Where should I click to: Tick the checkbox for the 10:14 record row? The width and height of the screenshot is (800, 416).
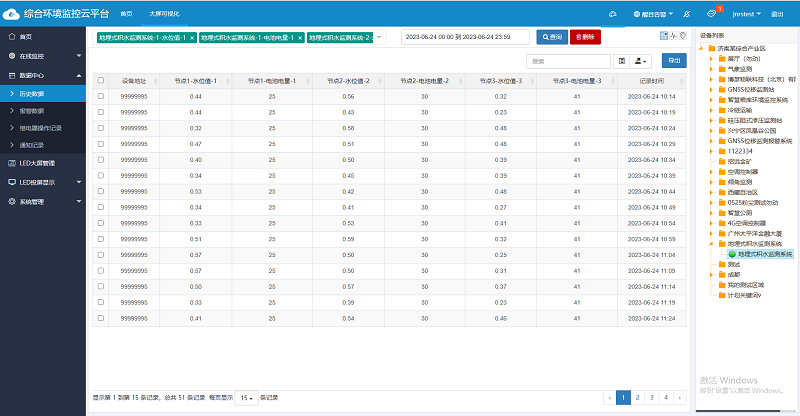[100, 96]
